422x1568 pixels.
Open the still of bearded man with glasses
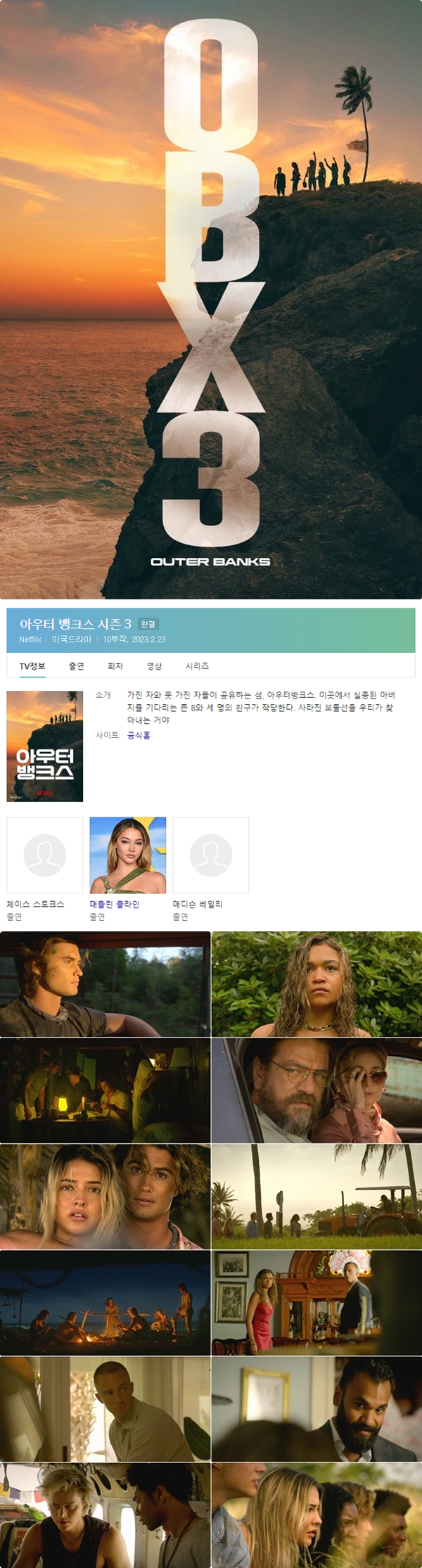point(316,1090)
